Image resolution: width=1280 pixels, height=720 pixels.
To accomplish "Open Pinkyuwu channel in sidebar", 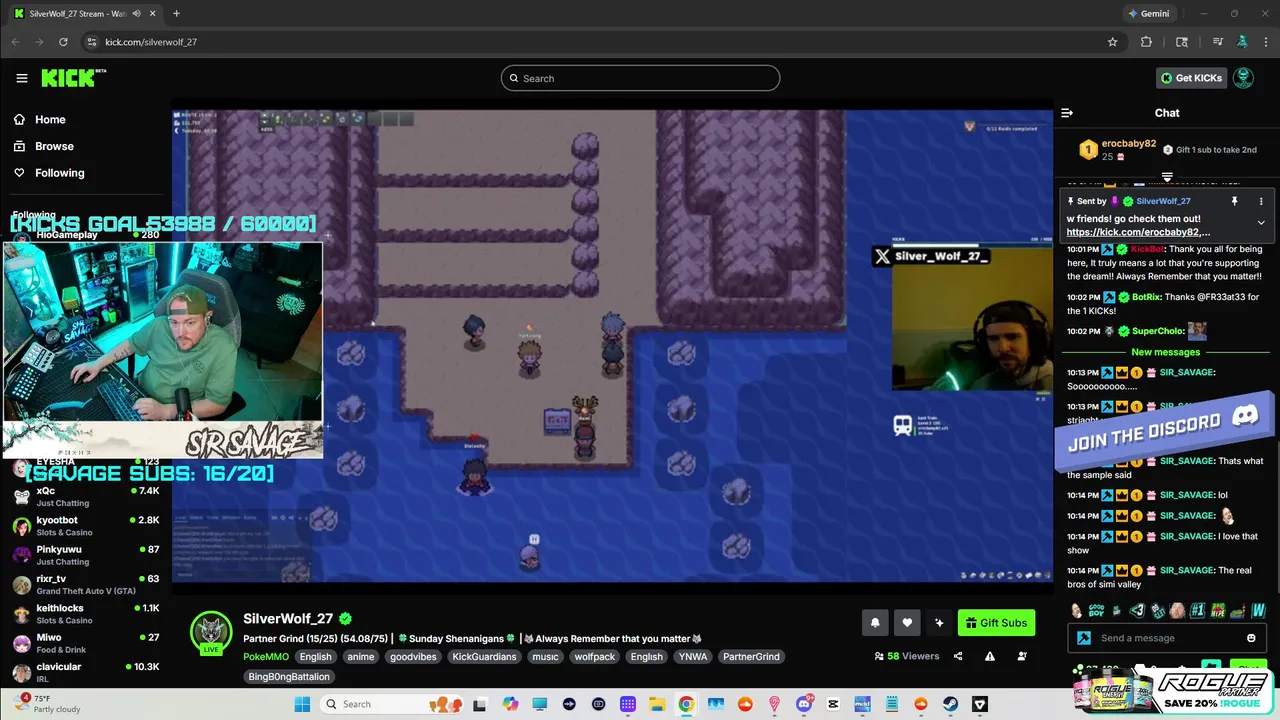I will point(86,555).
